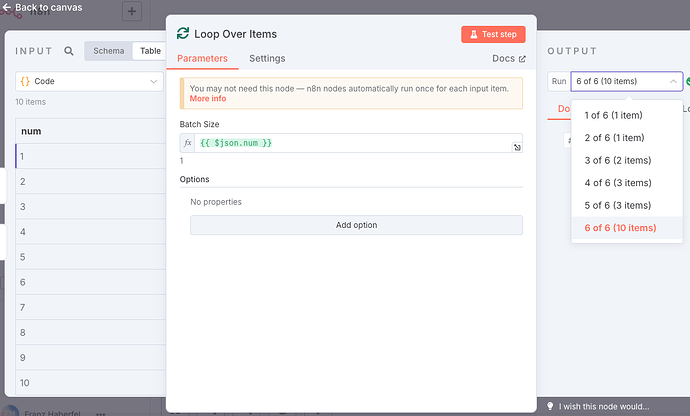Click the 'No properties' text
Viewport: 690px width, 416px height.
[216, 202]
